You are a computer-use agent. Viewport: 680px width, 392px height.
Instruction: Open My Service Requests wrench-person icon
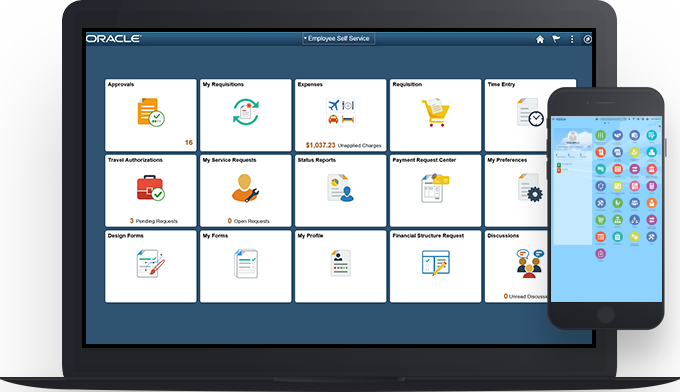[245, 188]
